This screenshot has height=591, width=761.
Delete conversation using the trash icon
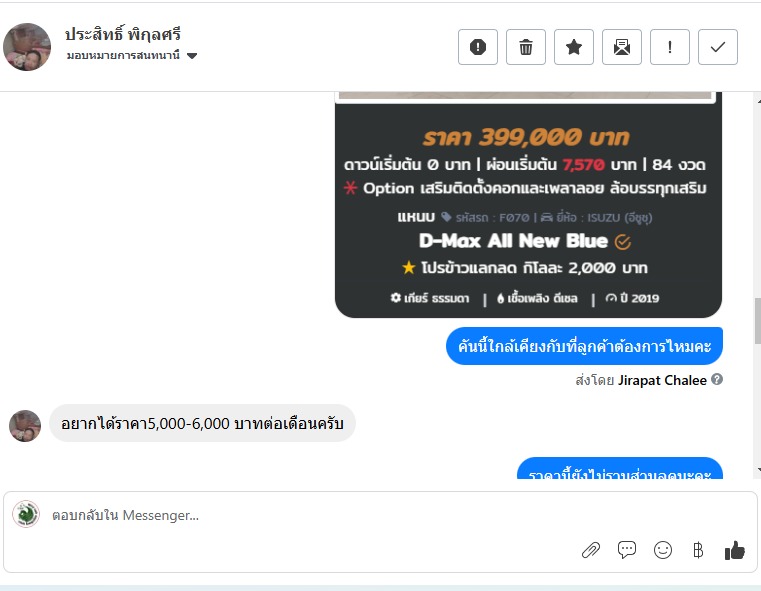tap(526, 47)
